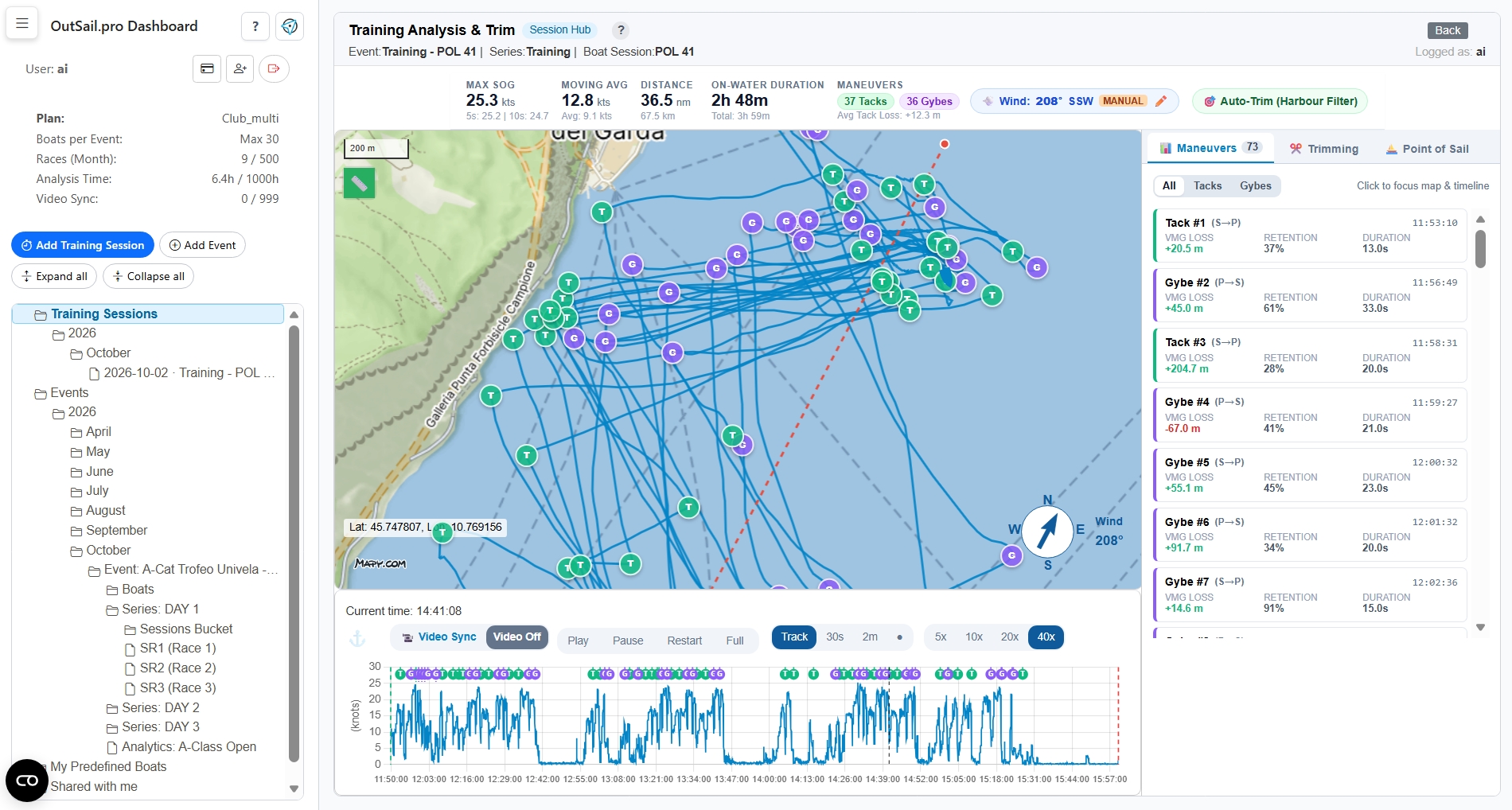Open the hamburger menu
Image resolution: width=1512 pixels, height=810 pixels.
[22, 23]
